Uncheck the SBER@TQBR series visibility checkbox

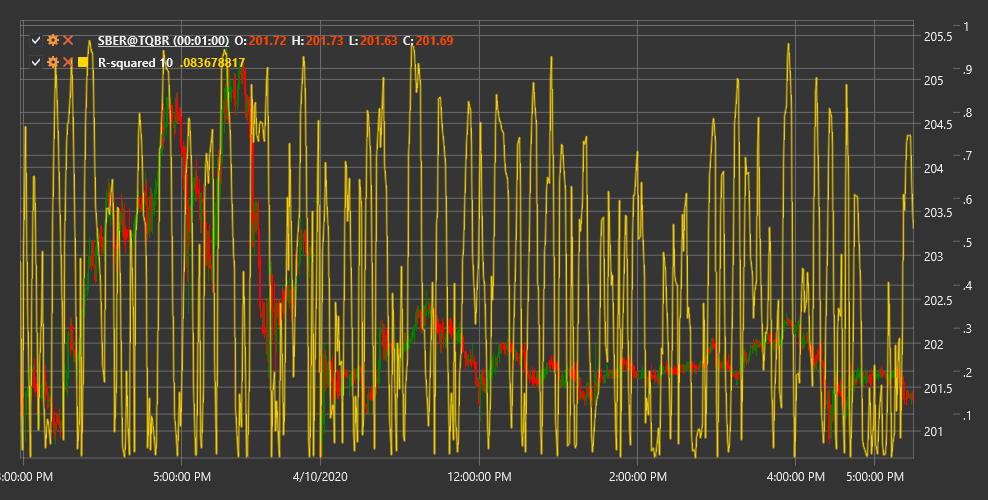[x=36, y=41]
